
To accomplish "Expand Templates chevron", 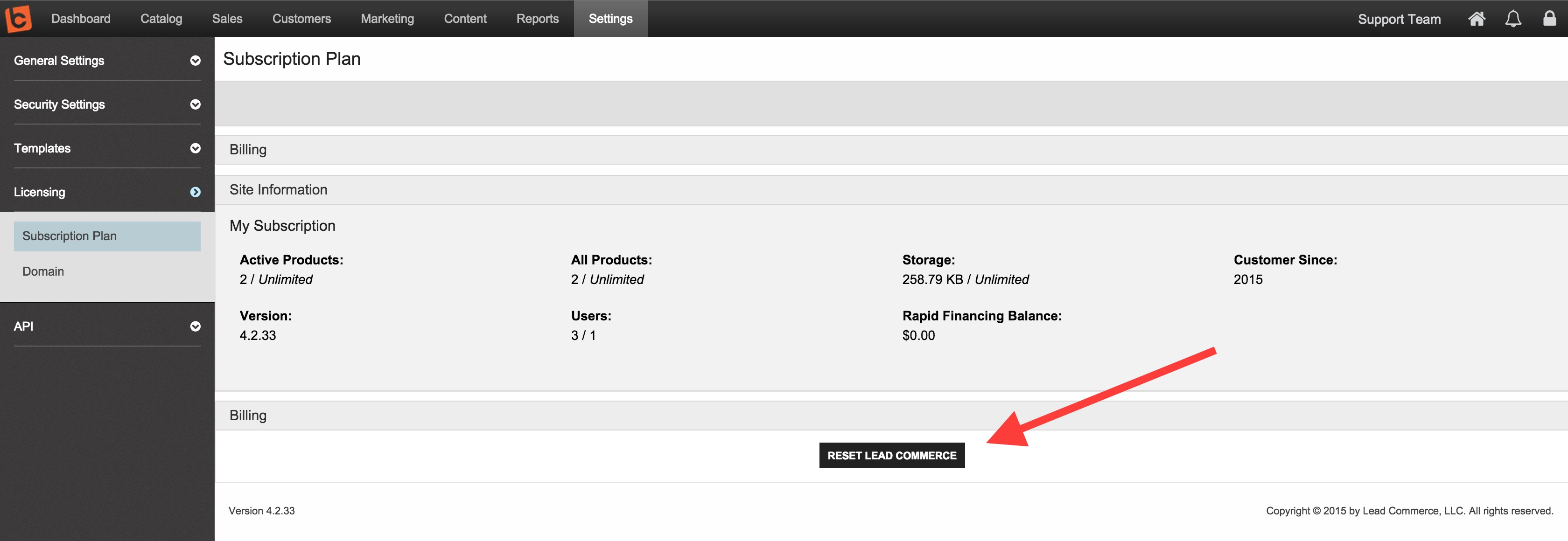I will (196, 148).
